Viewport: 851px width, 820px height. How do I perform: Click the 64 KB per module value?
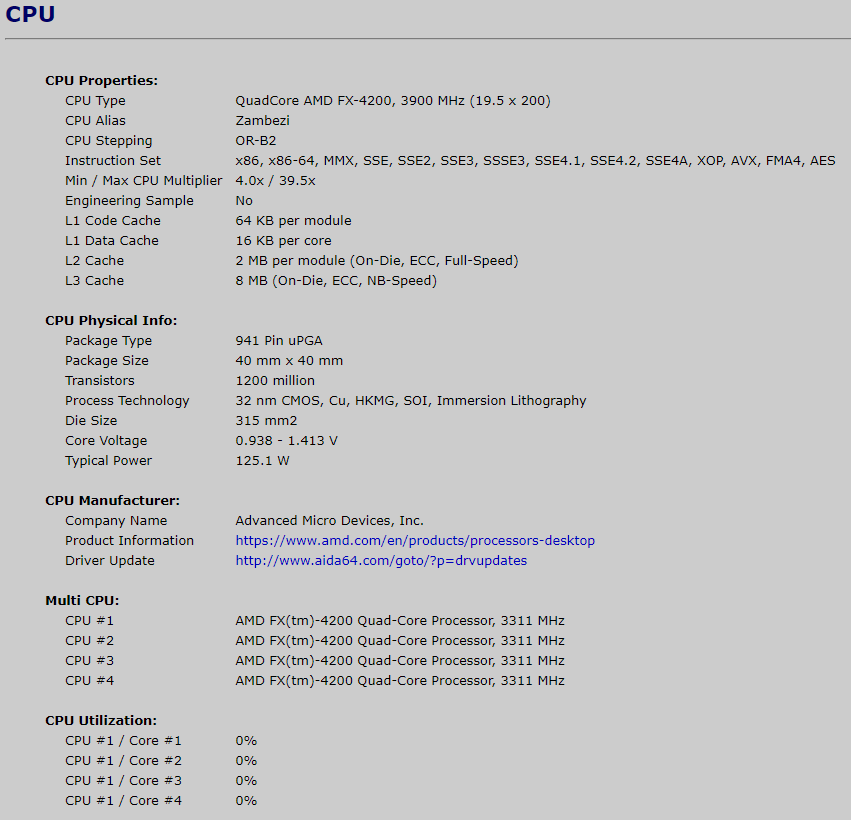pyautogui.click(x=293, y=220)
